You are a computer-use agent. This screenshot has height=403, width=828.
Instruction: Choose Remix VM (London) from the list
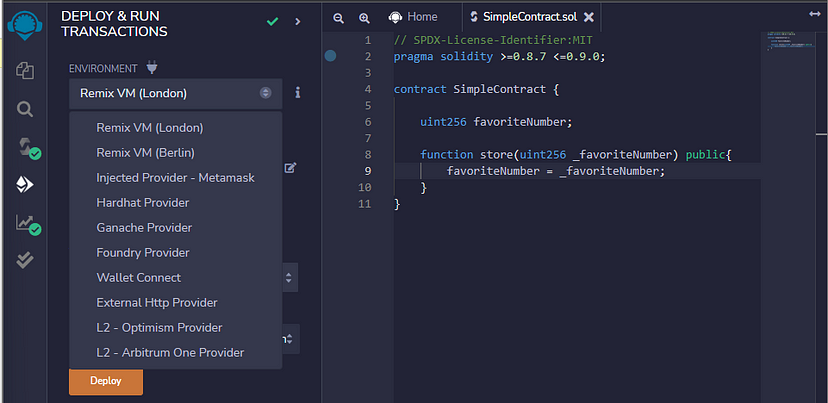pyautogui.click(x=175, y=128)
